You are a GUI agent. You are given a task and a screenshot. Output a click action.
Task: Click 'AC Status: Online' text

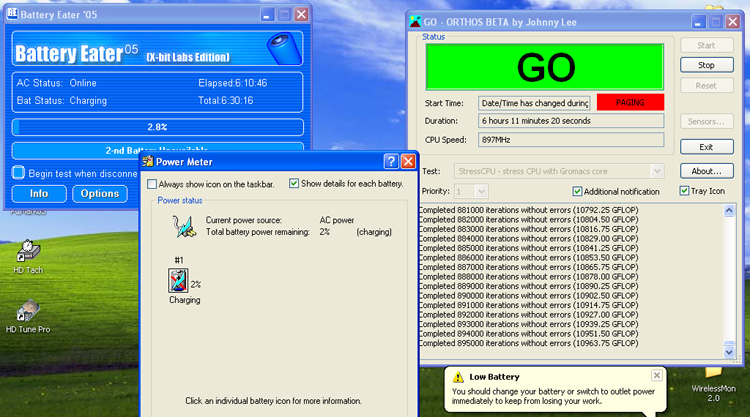pyautogui.click(x=56, y=83)
